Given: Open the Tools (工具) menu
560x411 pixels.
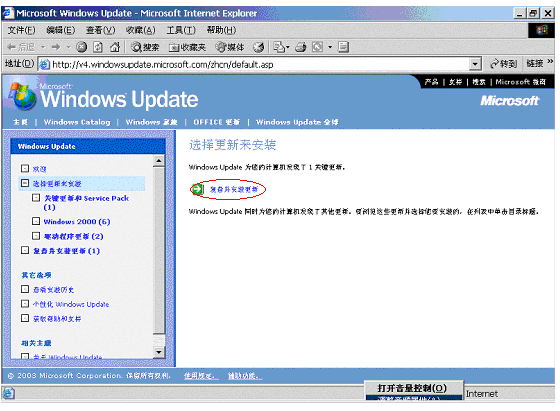Looking at the screenshot, I should [181, 30].
